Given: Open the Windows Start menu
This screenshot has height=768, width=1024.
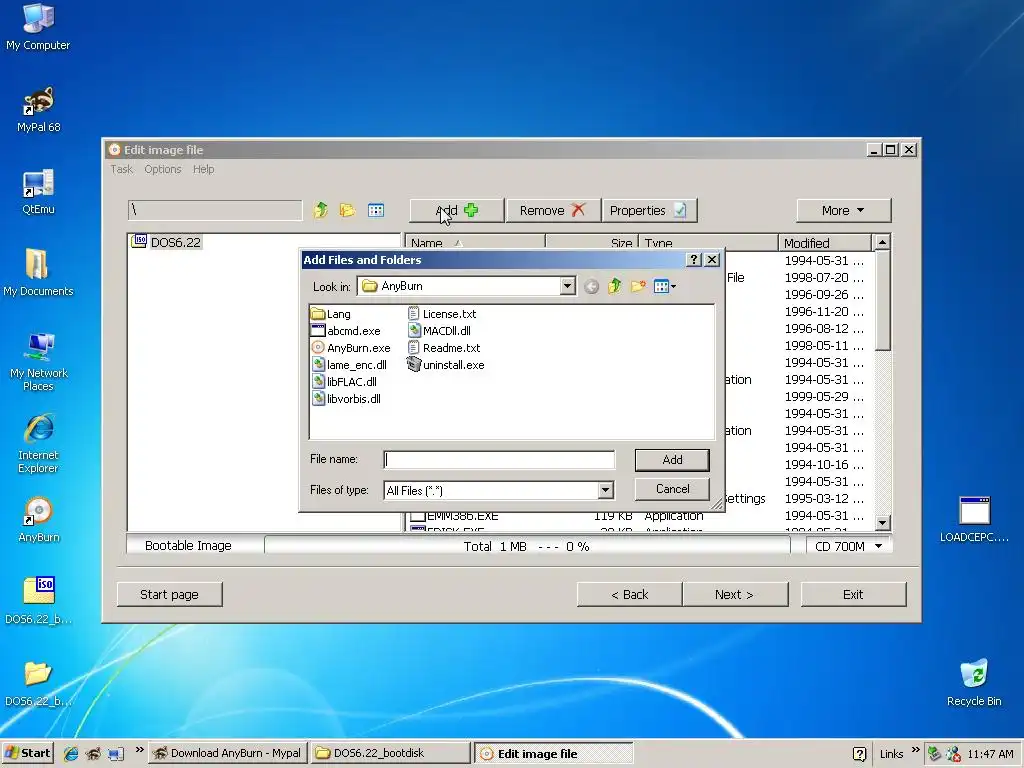Looking at the screenshot, I should pyautogui.click(x=27, y=753).
